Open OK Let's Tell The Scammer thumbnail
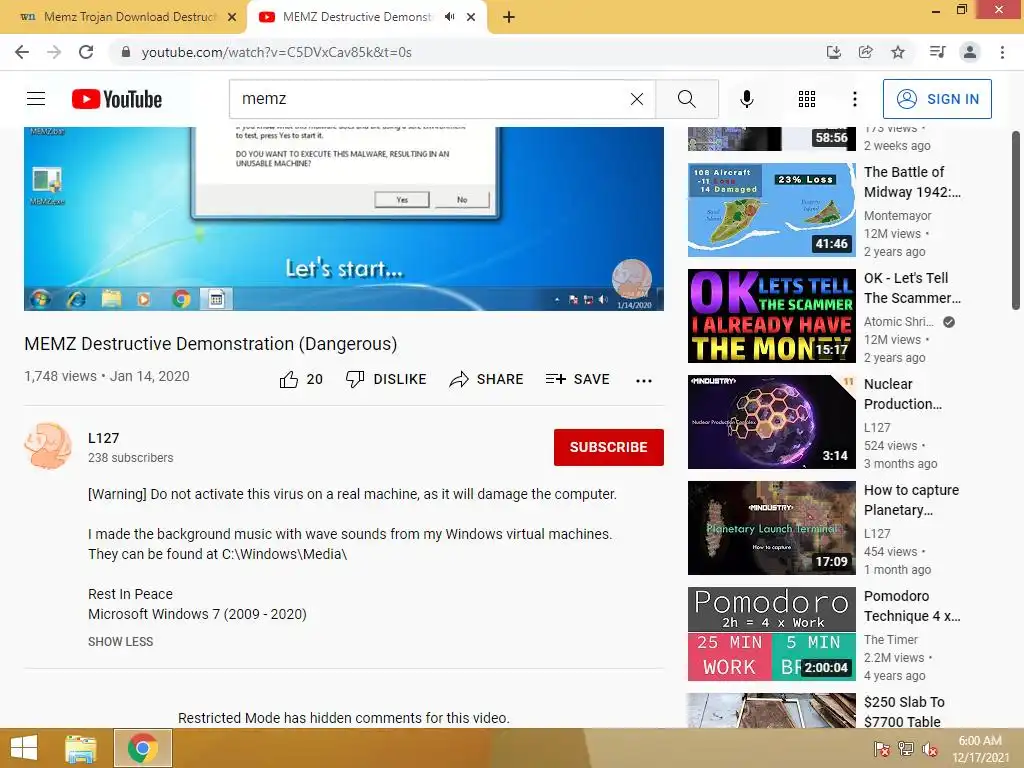This screenshot has height=768, width=1024. [771, 316]
